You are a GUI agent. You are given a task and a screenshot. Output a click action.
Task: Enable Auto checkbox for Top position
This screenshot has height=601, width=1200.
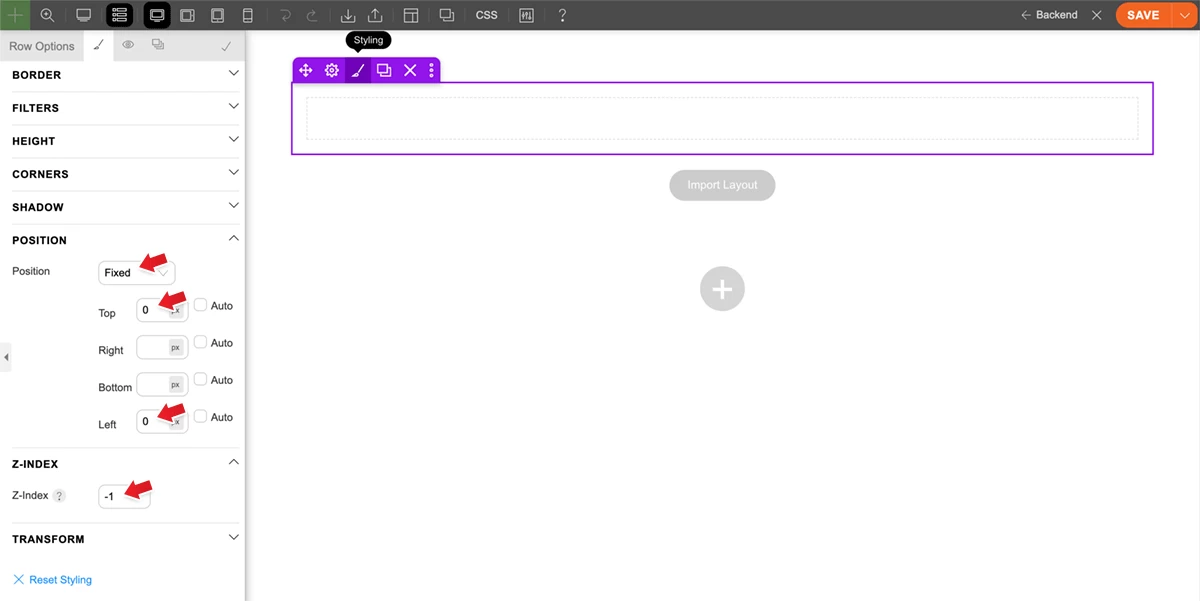(x=201, y=305)
